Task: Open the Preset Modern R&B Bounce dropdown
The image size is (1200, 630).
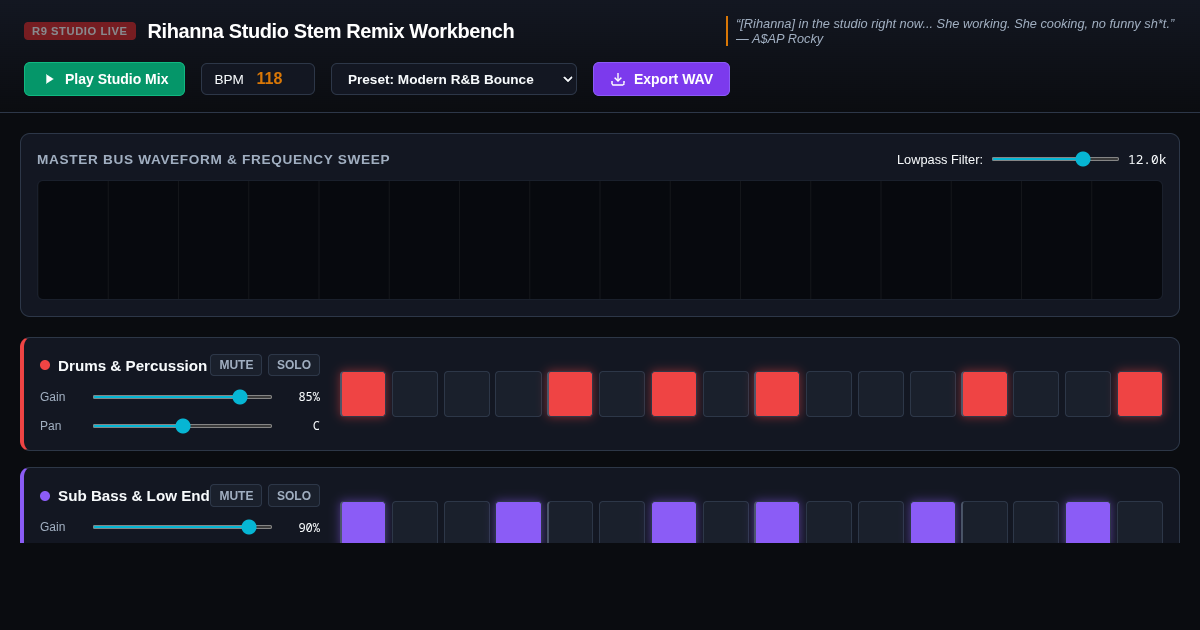Action: [454, 79]
